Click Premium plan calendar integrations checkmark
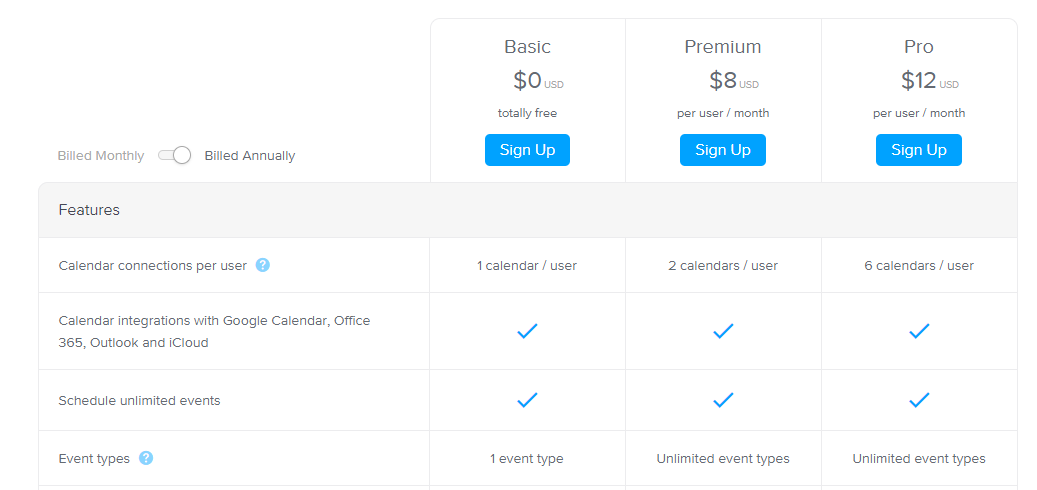1037x490 pixels. (723, 331)
